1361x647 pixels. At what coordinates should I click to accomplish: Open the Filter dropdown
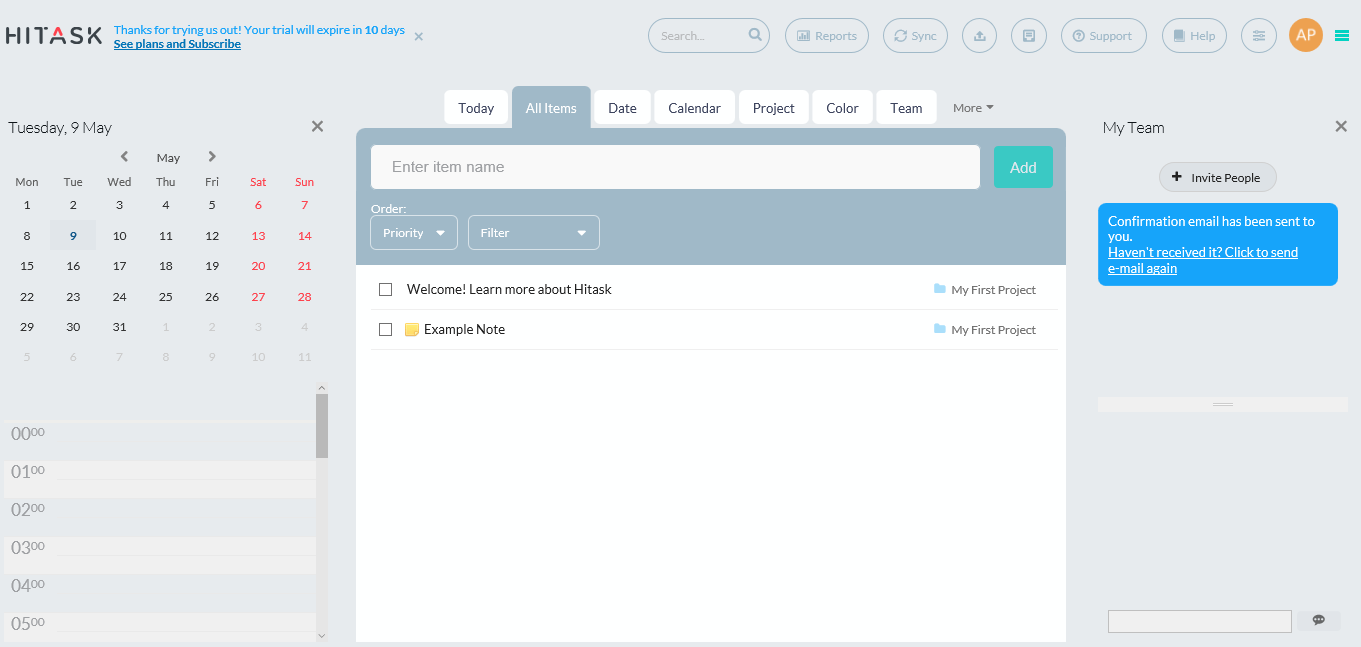[533, 233]
